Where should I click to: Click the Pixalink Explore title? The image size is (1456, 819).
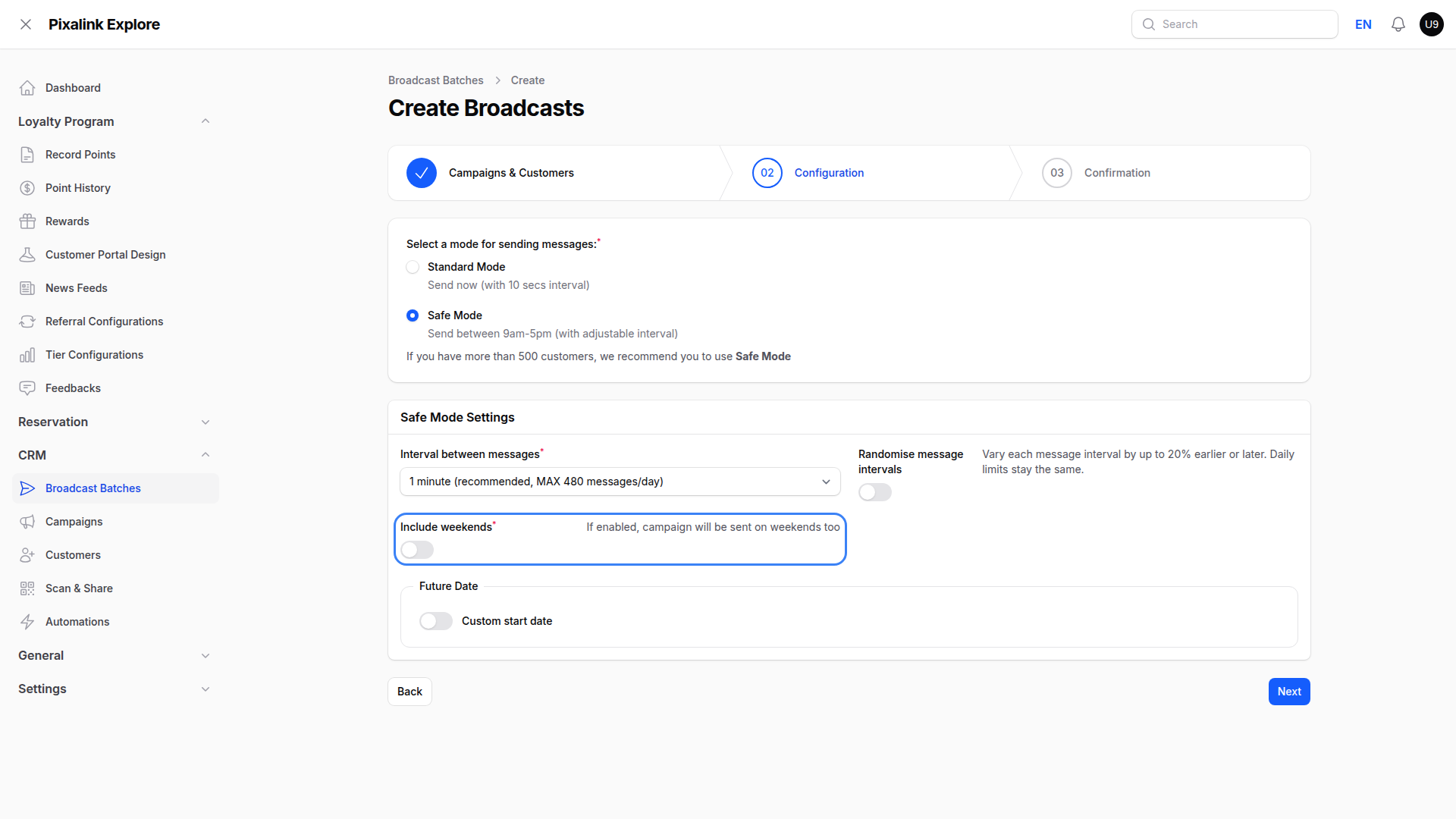coord(104,24)
